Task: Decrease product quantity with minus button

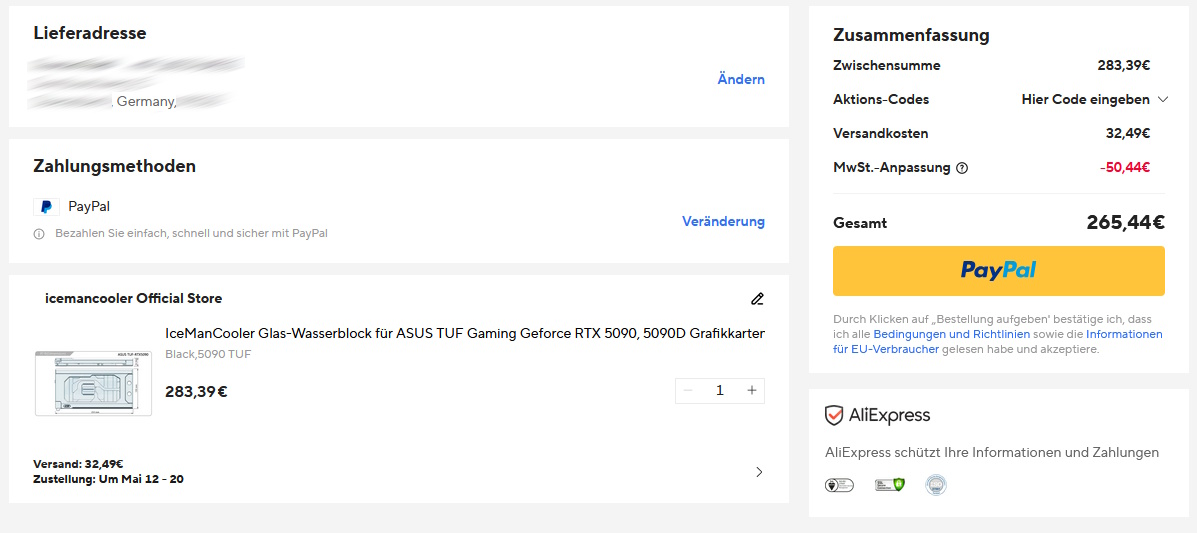Action: point(688,390)
